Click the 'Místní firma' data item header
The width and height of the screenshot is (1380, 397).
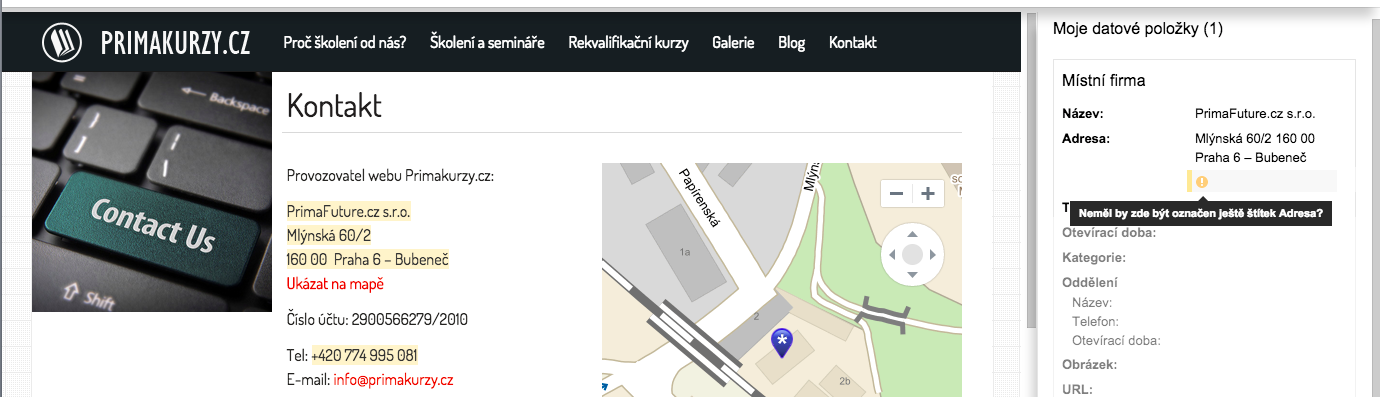(1104, 81)
